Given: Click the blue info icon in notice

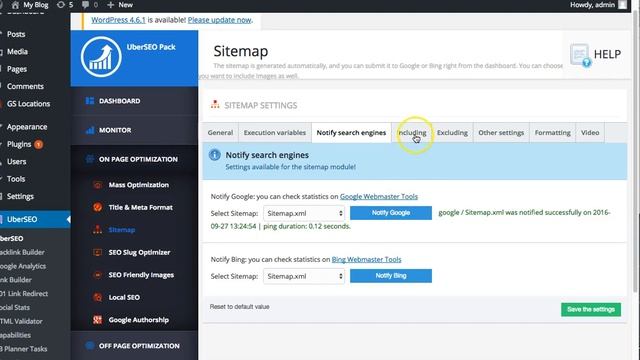Looking at the screenshot, I should click(x=215, y=155).
